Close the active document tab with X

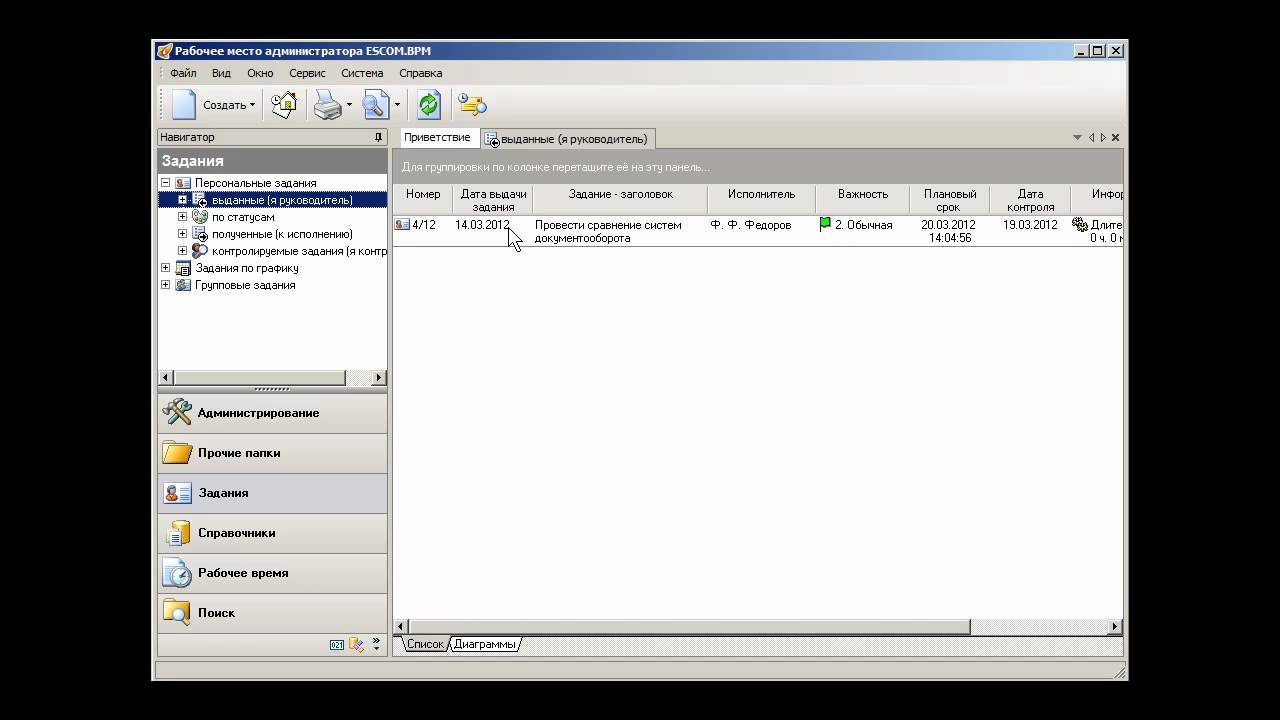coord(1116,138)
